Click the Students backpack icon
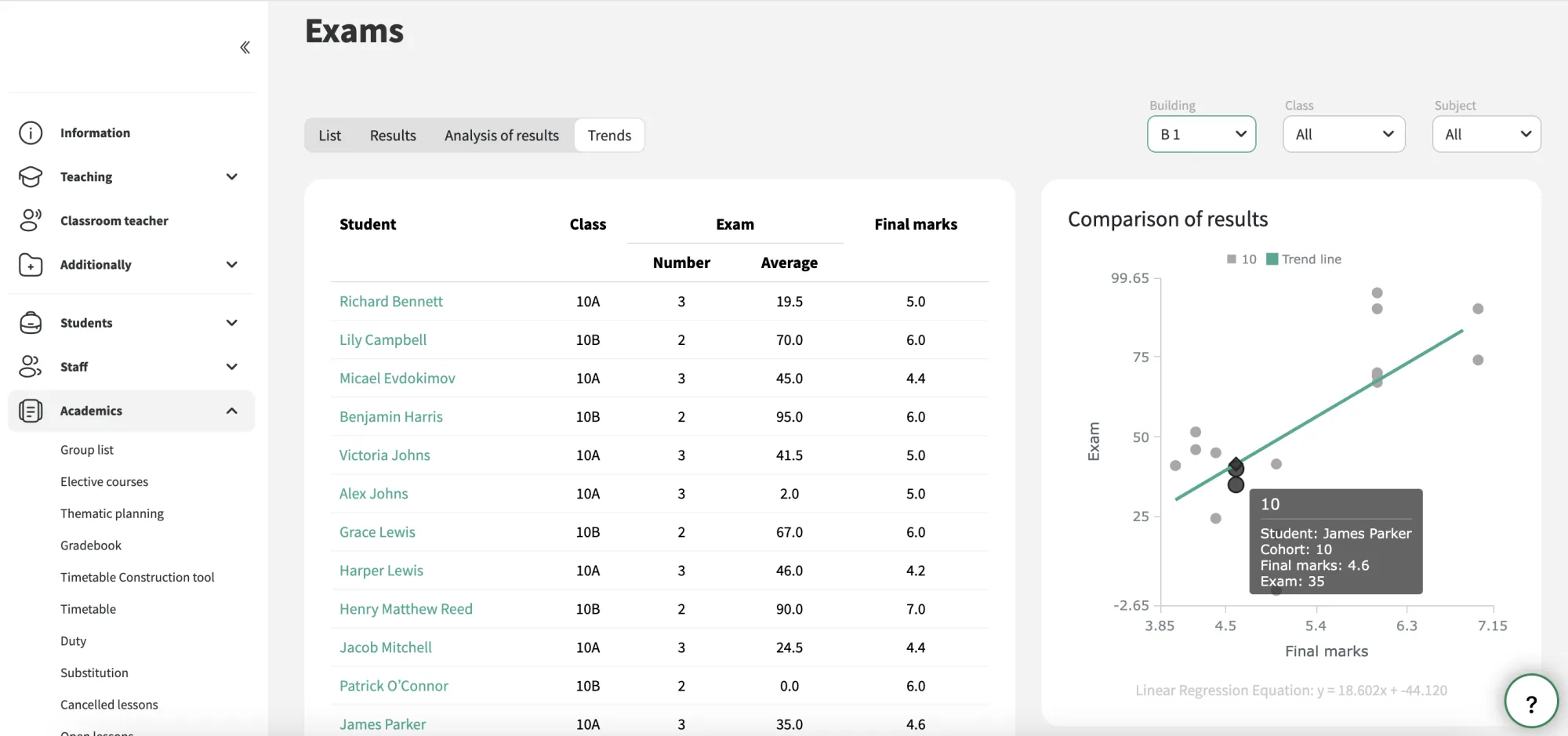Image resolution: width=1568 pixels, height=736 pixels. 31,323
